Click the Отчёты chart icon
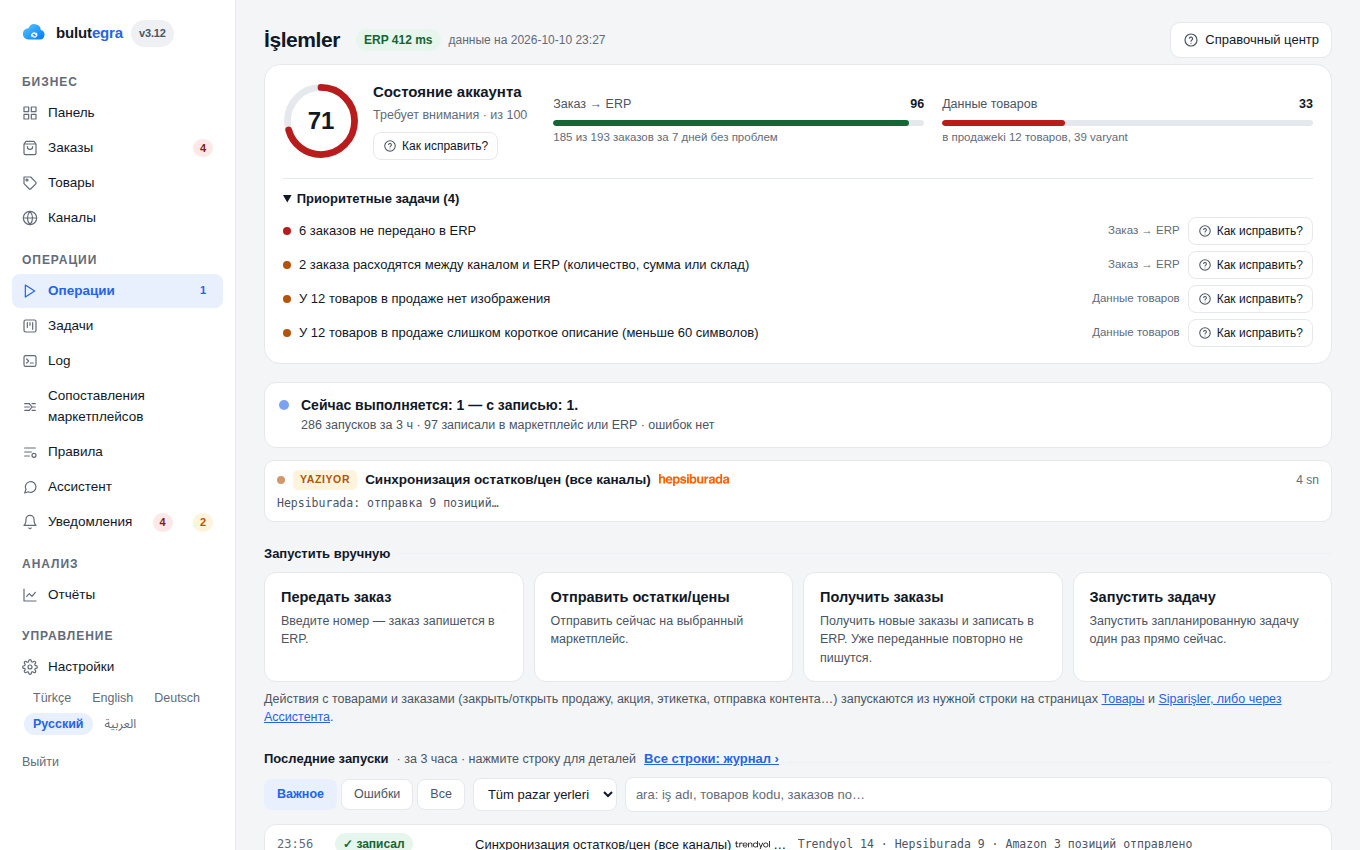The width and height of the screenshot is (1360, 850). click(30, 595)
